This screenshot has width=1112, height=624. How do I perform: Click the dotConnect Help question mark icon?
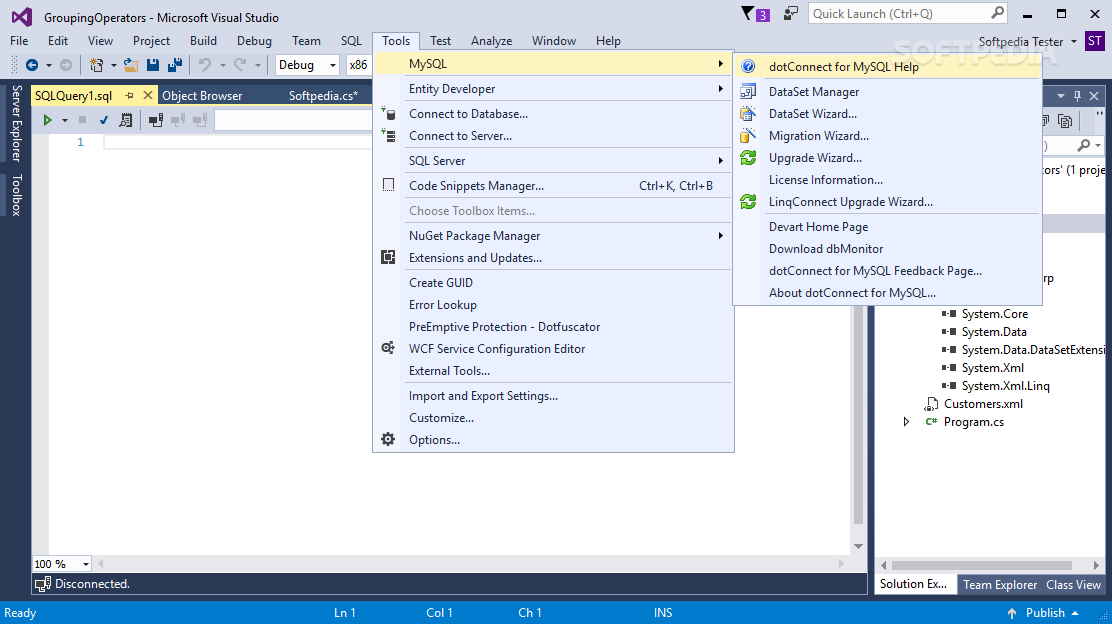748,67
